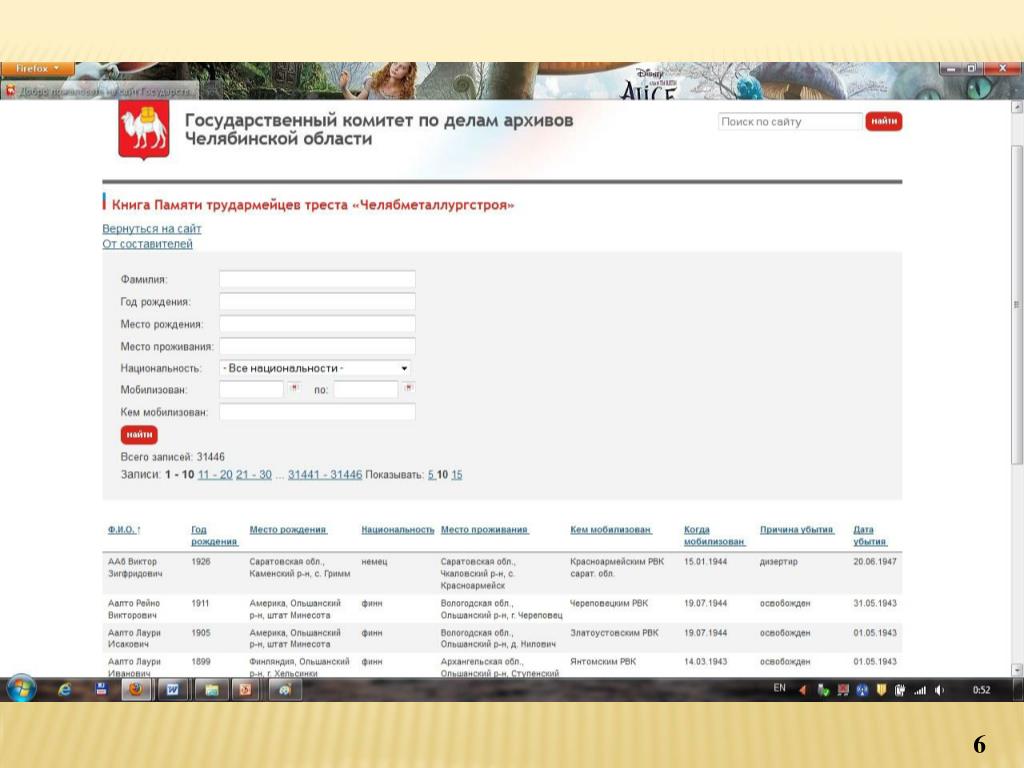Viewport: 1024px width, 768px height.
Task: Click the page heading 'Книга Памяти трудармейцев треста'
Action: (x=313, y=205)
